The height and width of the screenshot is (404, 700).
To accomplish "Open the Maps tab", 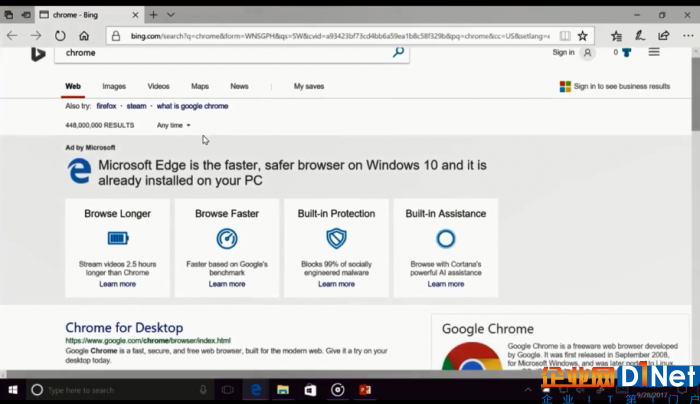I will coord(200,86).
